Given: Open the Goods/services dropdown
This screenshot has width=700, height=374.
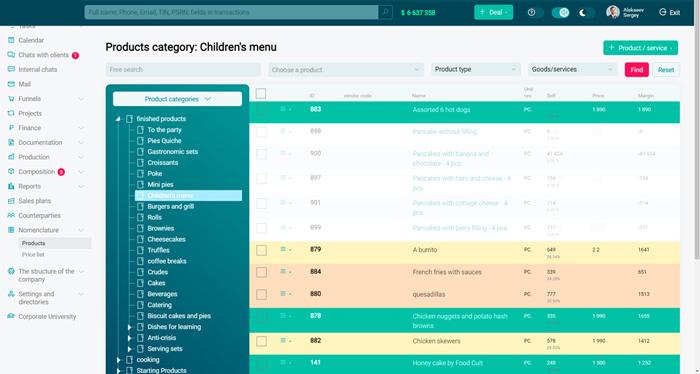Looking at the screenshot, I should point(572,70).
